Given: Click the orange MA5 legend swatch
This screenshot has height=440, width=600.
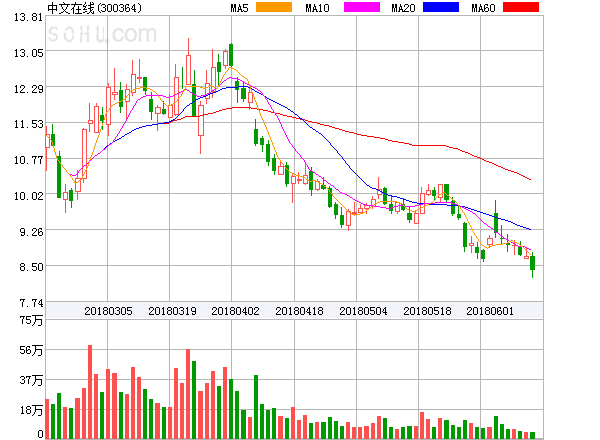Looking at the screenshot, I should pos(274,7).
